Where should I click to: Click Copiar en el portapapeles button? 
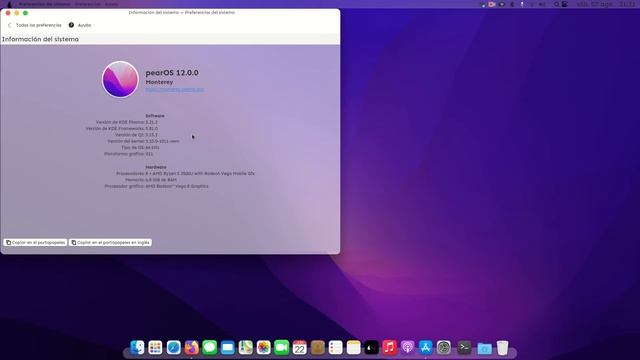[x=36, y=242]
